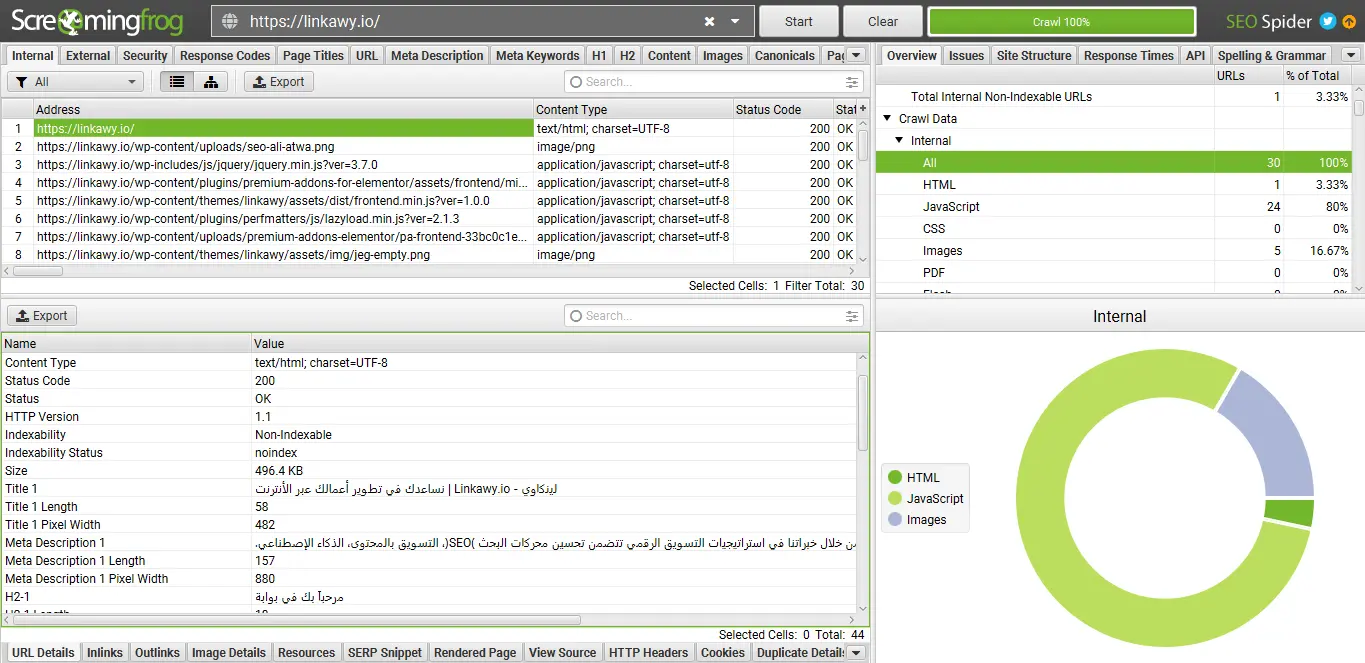Open URL history dropdown arrow

coord(736,21)
